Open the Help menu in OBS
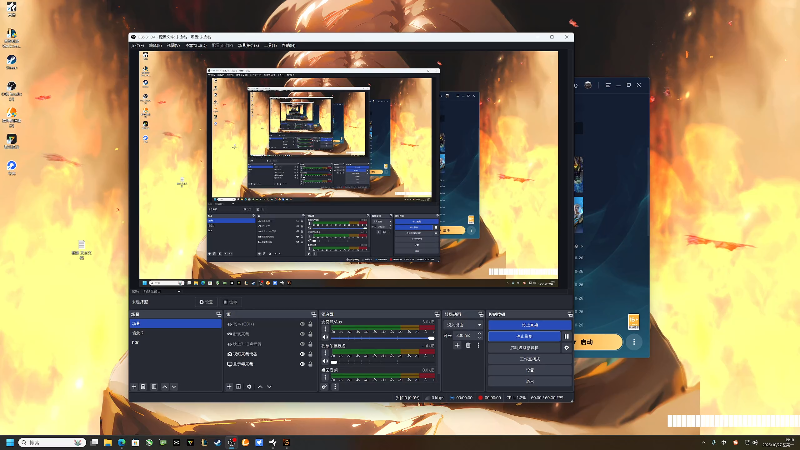This screenshot has height=450, width=800. (x=288, y=45)
